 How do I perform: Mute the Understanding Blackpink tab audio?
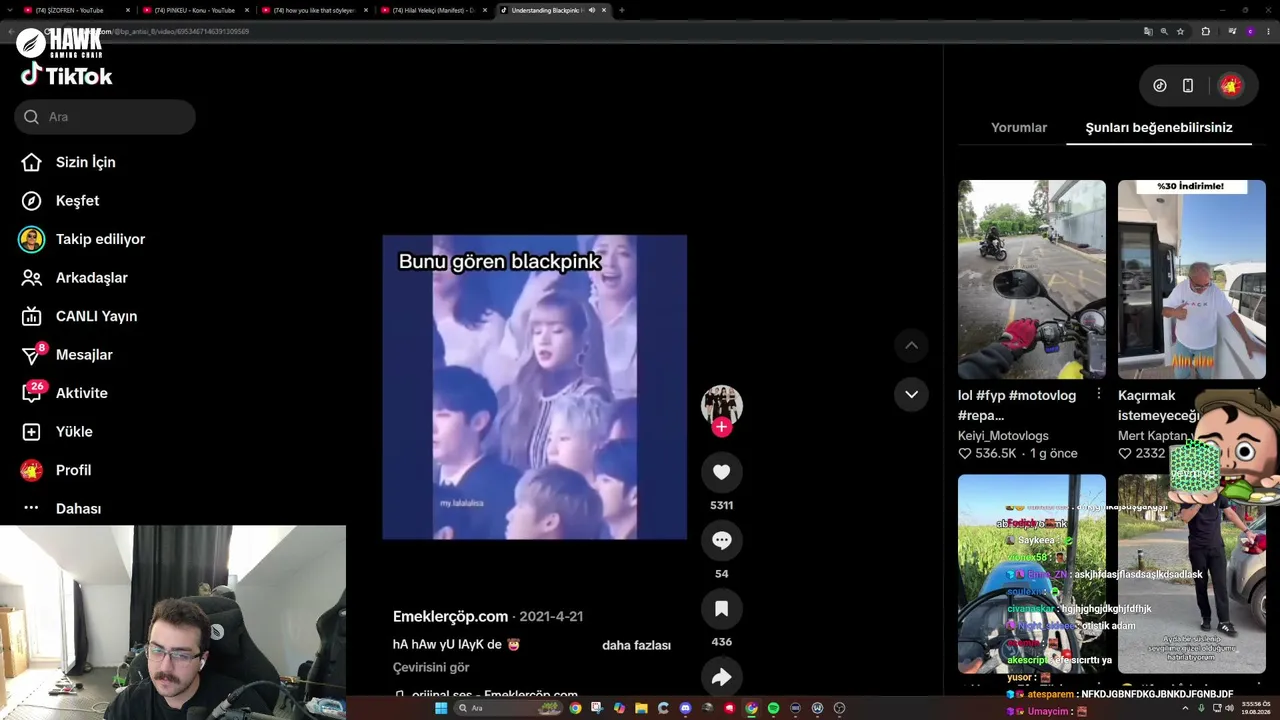pos(592,10)
